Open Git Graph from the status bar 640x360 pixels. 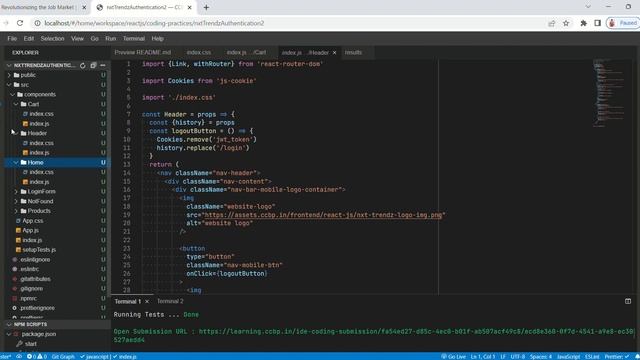coord(63,356)
